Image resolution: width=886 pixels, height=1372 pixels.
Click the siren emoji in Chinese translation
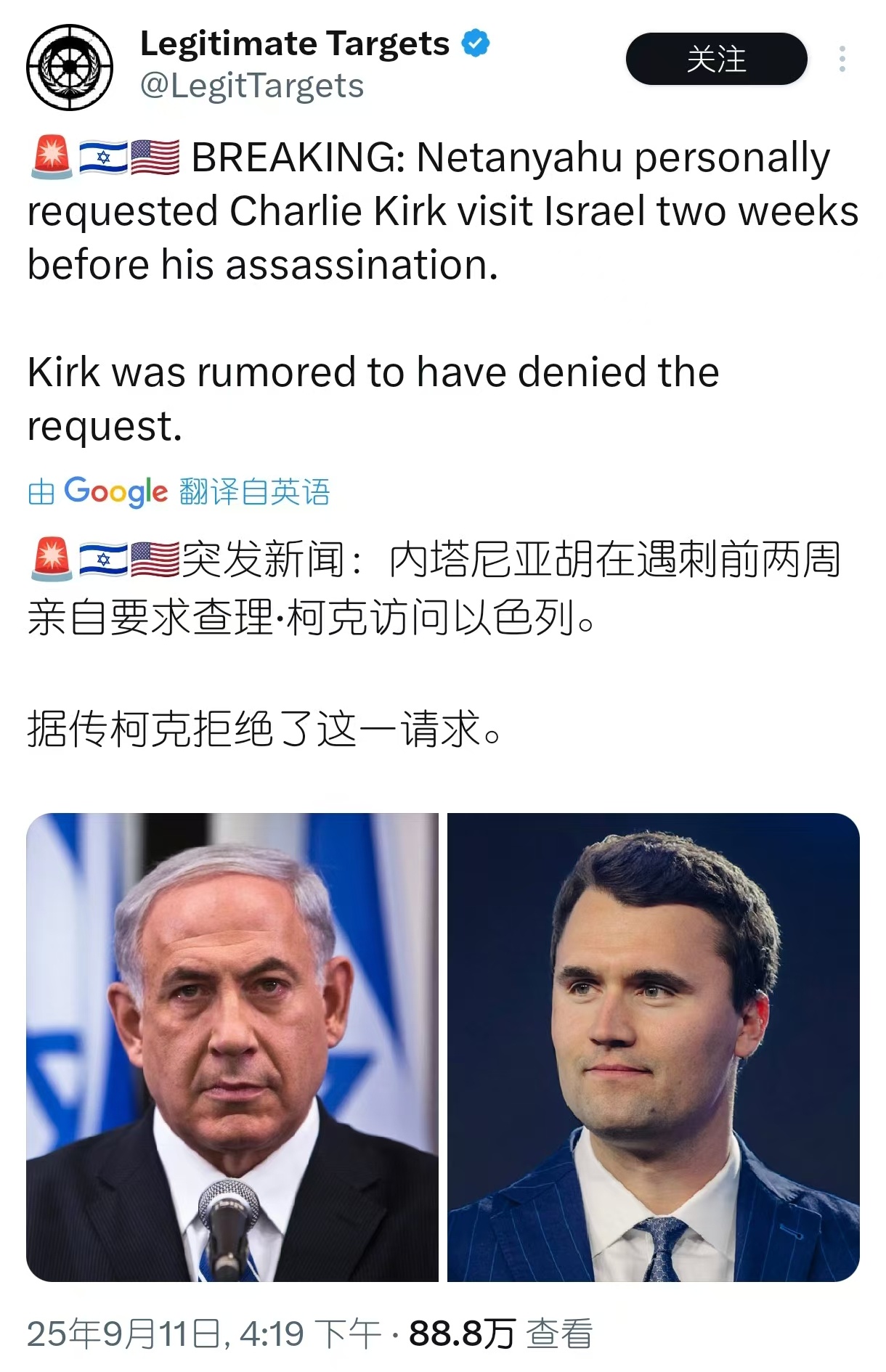(x=52, y=560)
